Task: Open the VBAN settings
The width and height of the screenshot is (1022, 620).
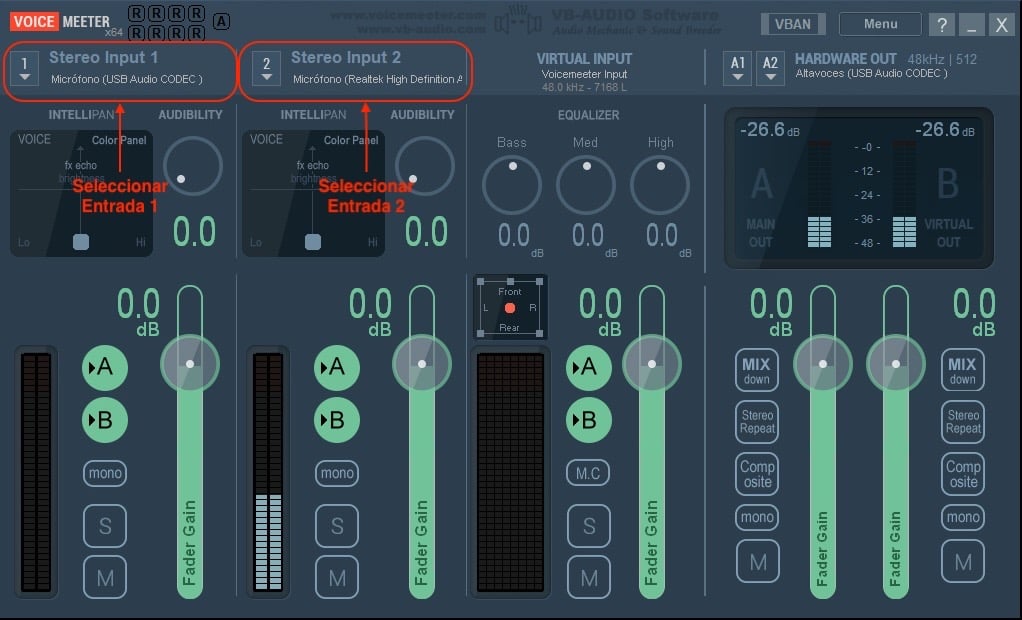Action: tap(793, 24)
